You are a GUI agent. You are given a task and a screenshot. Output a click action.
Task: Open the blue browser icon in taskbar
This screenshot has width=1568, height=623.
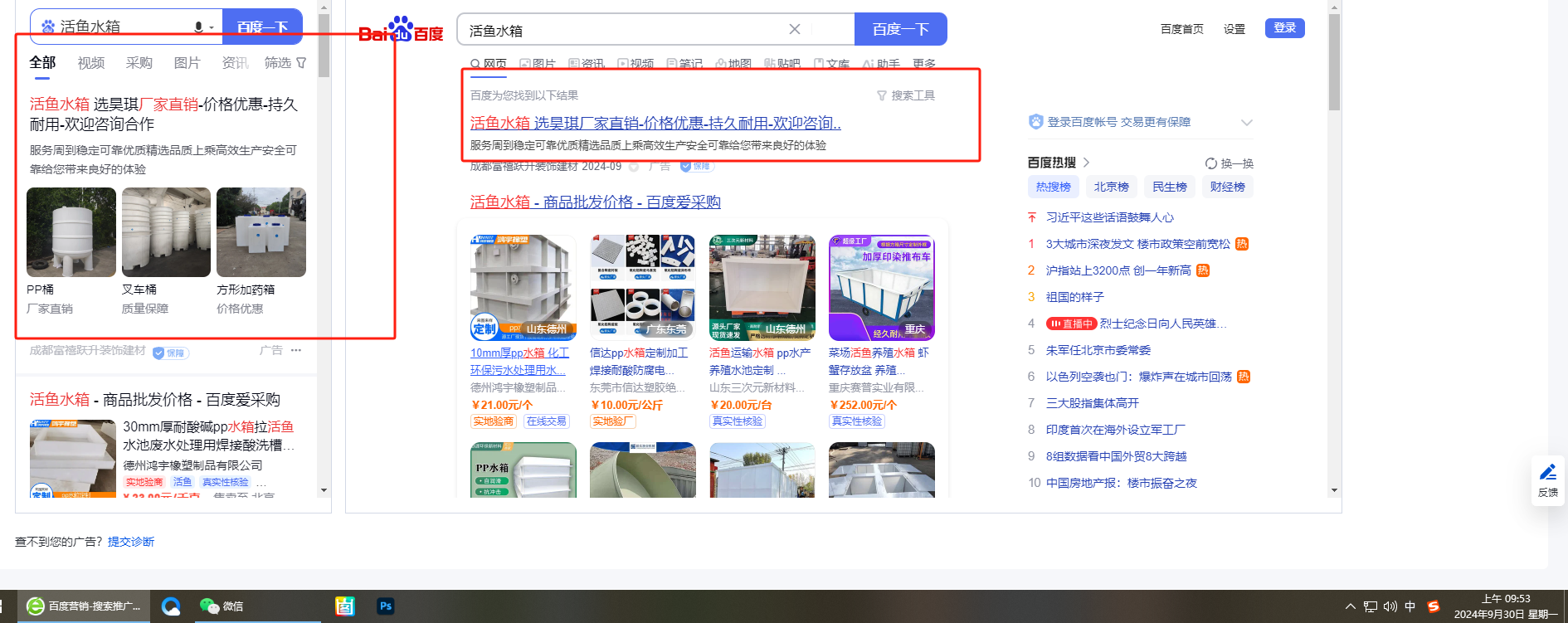click(171, 606)
